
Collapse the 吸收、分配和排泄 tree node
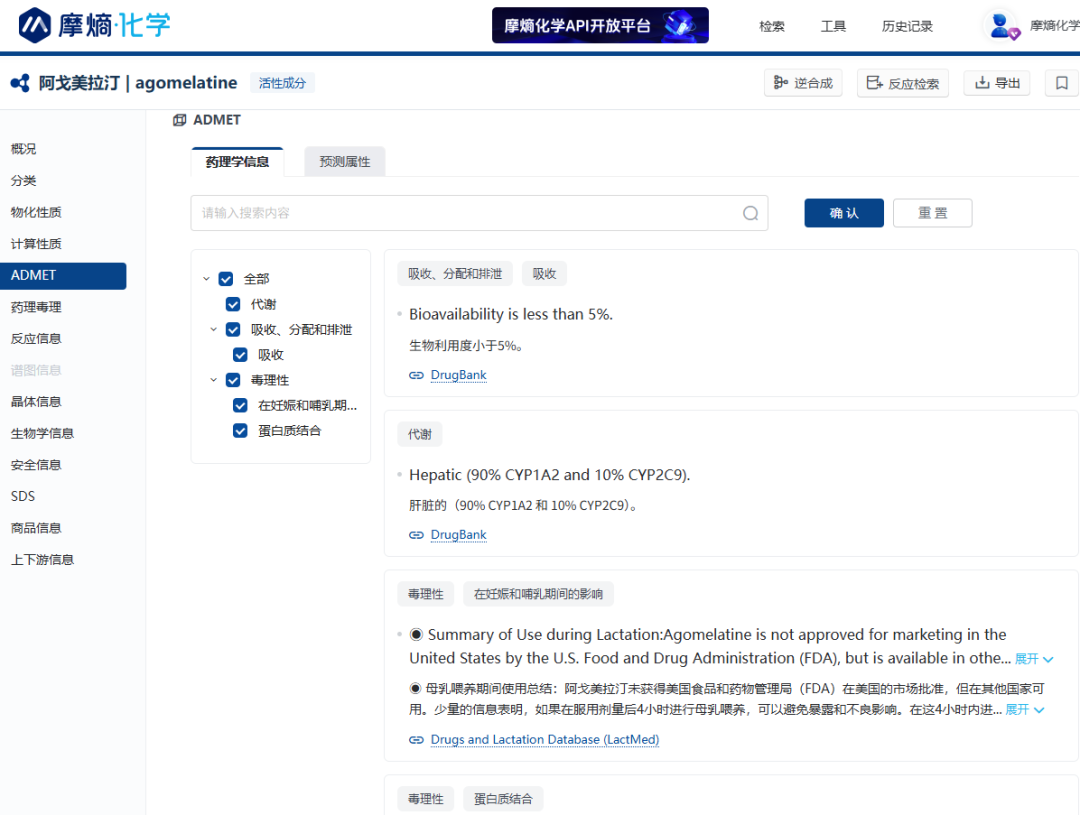(x=213, y=329)
